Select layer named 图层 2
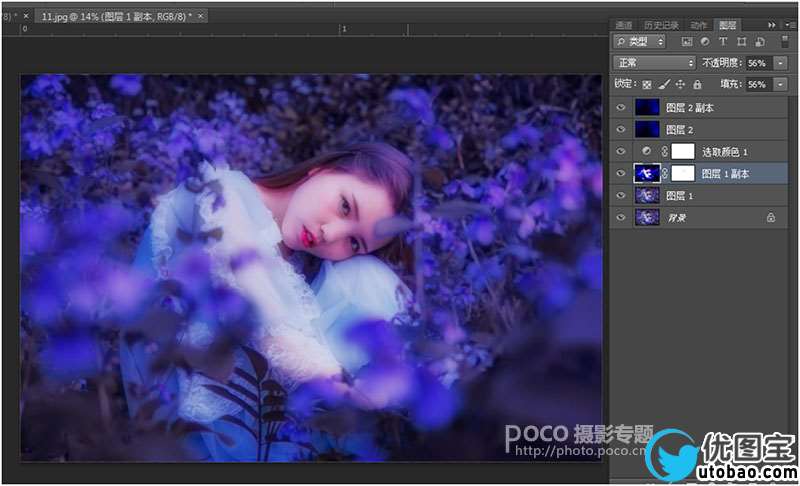 tap(680, 130)
